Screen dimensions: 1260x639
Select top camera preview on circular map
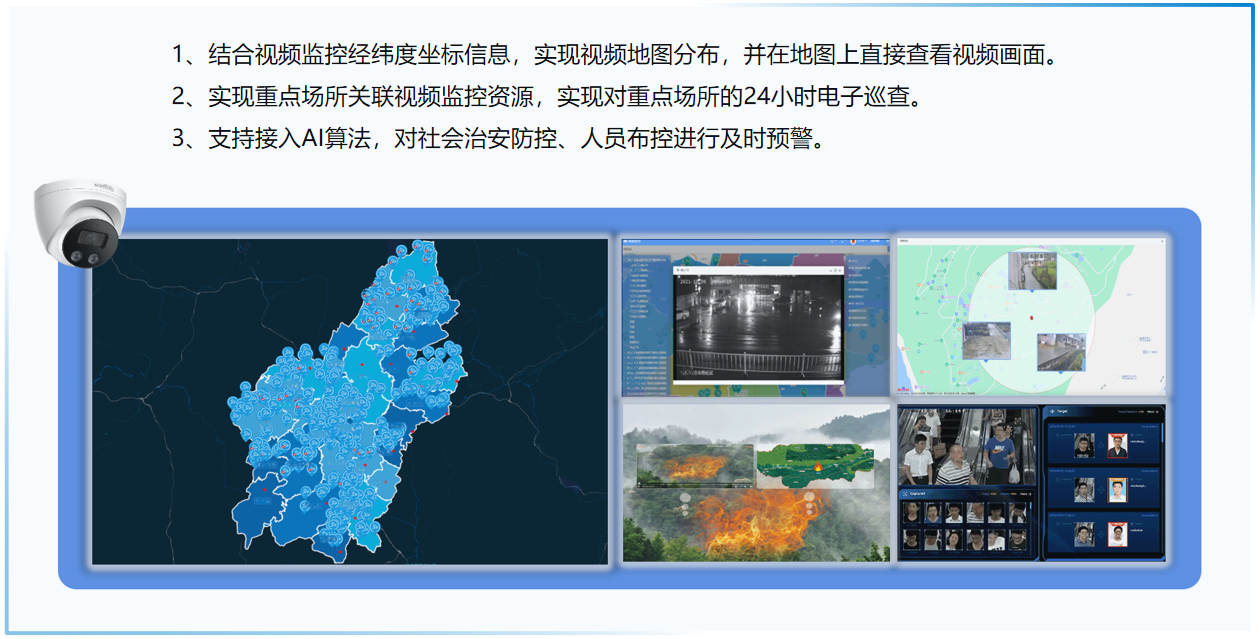click(x=1032, y=270)
